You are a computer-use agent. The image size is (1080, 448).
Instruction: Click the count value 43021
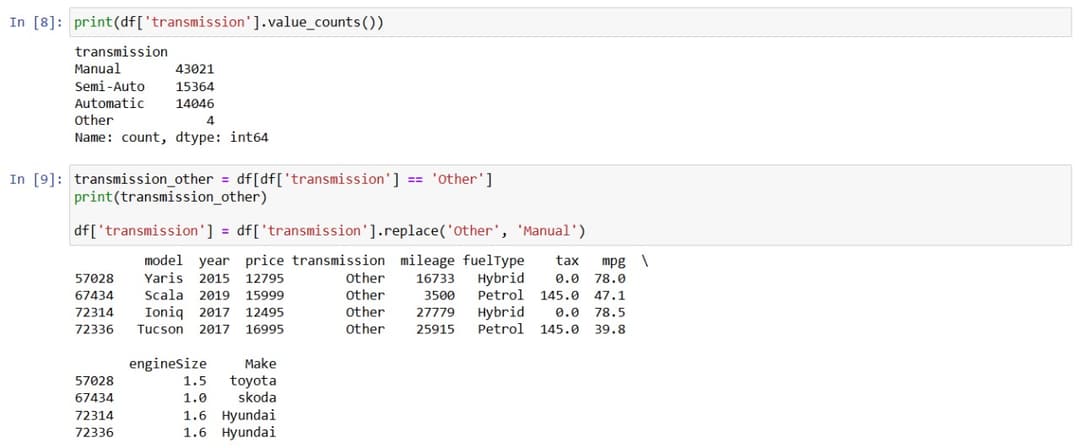click(x=195, y=69)
